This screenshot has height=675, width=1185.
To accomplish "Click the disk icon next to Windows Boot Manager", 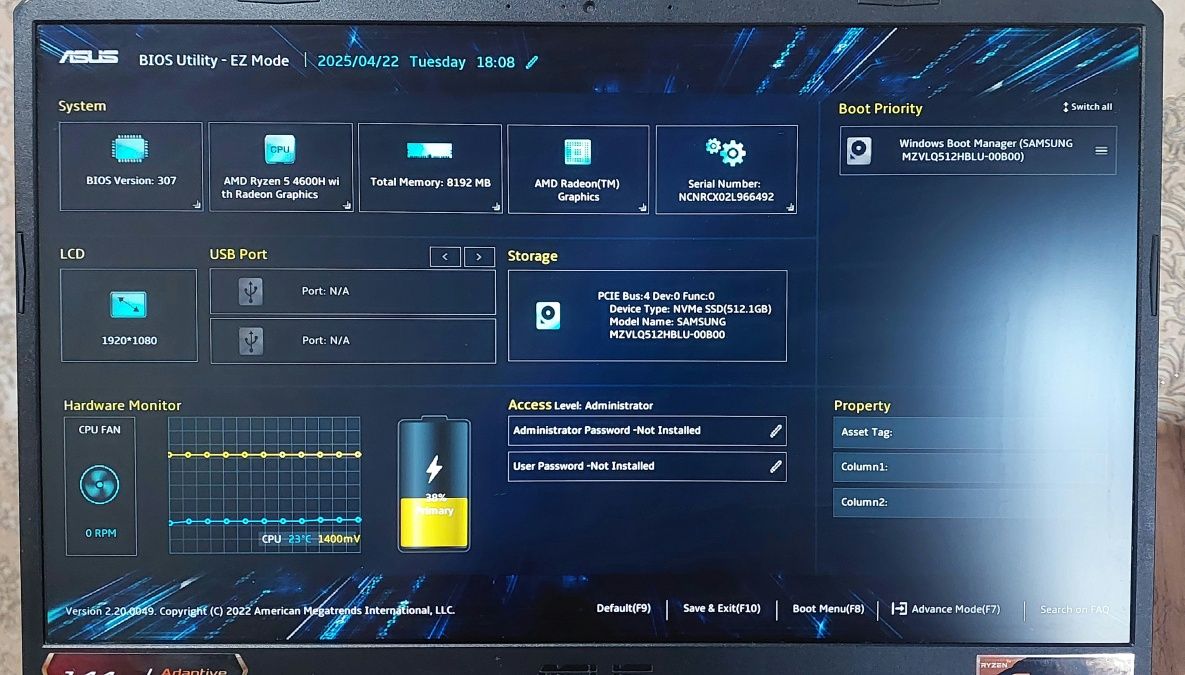I will [x=859, y=150].
